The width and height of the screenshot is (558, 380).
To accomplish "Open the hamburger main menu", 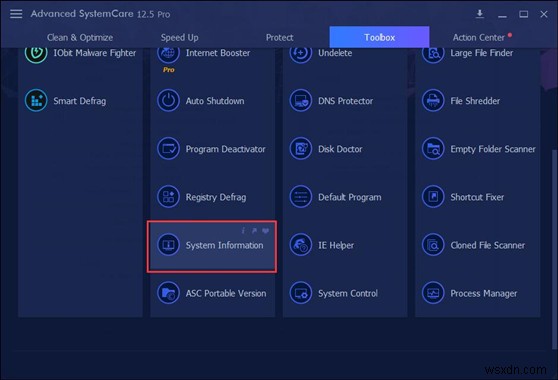I will [16, 14].
